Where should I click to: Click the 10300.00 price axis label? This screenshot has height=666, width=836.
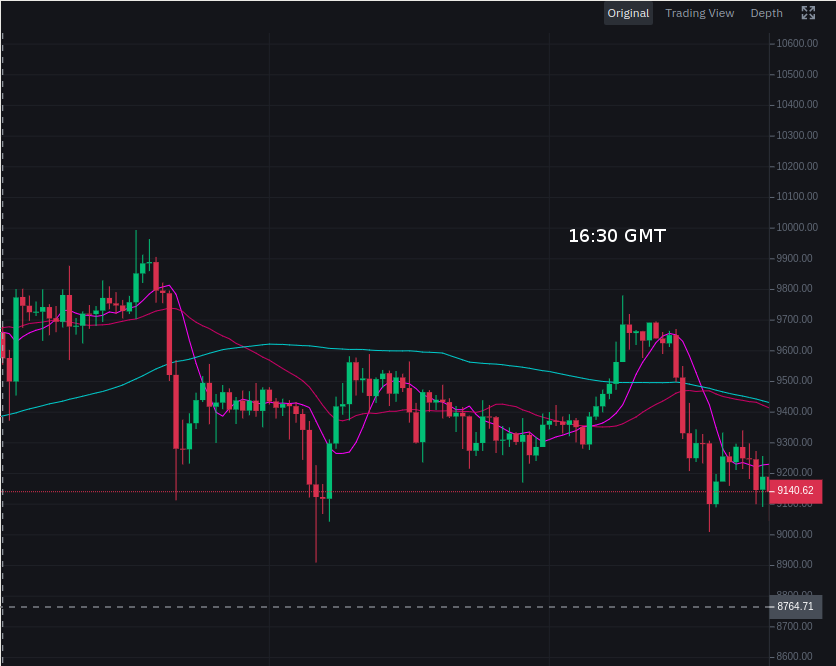click(797, 135)
